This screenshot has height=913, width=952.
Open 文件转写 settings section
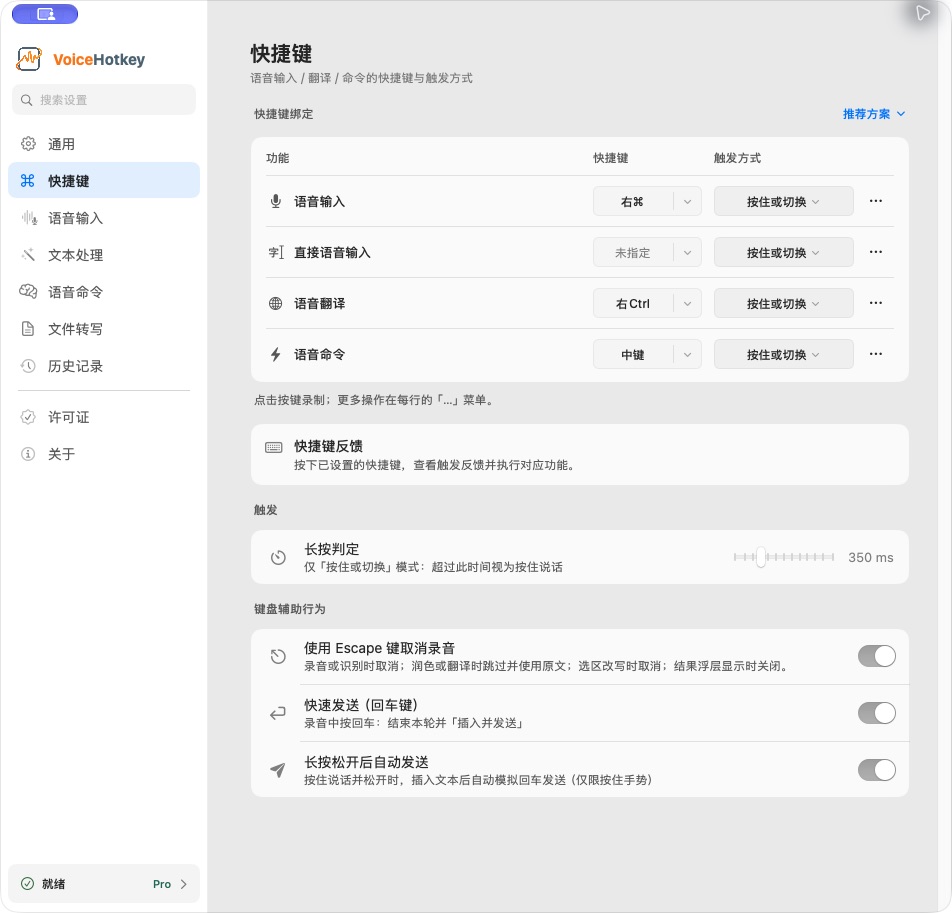tap(104, 328)
